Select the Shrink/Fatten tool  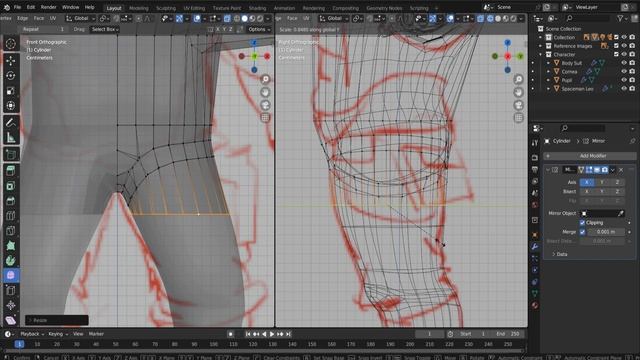(x=11, y=305)
